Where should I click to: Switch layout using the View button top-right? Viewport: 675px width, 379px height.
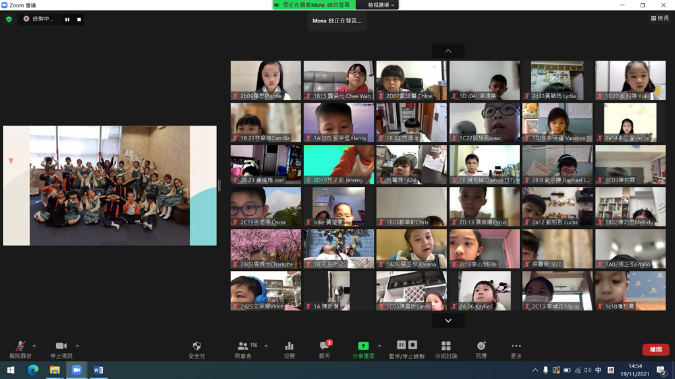pos(660,18)
